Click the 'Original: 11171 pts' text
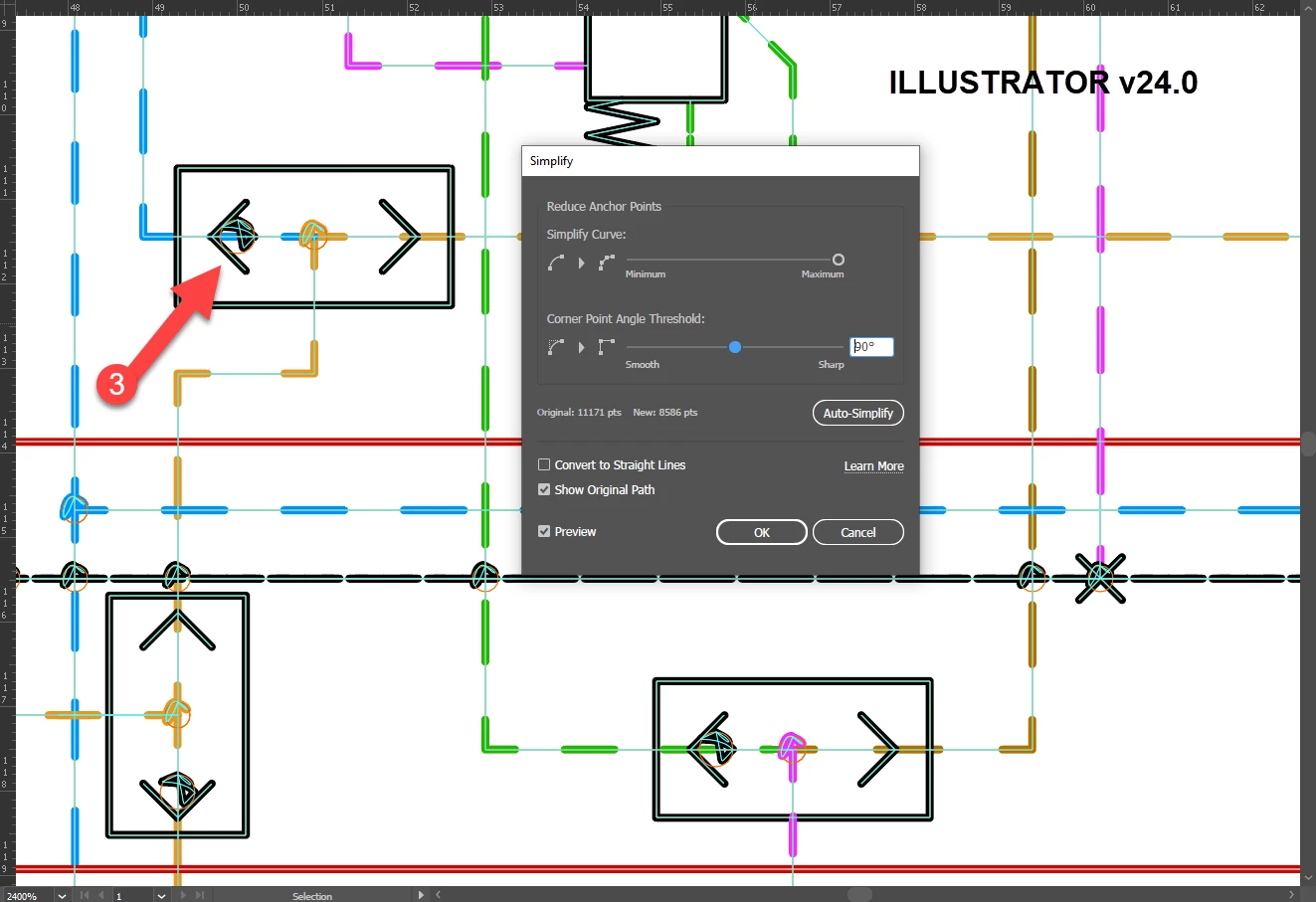This screenshot has height=902, width=1316. tap(579, 412)
